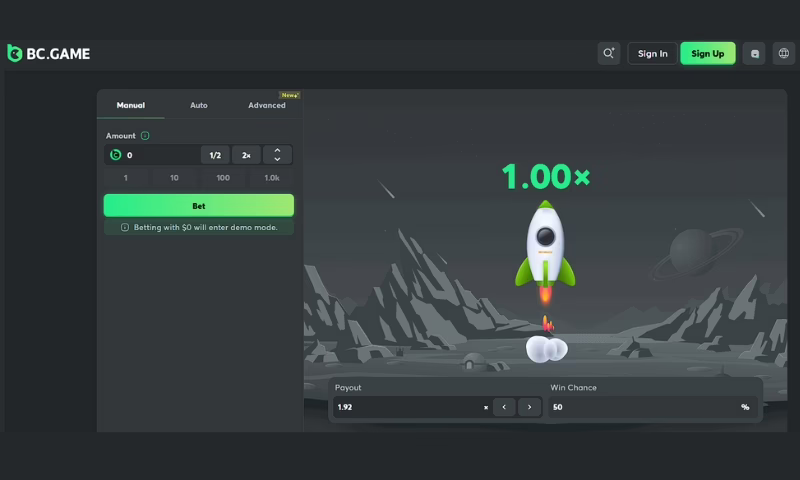The width and height of the screenshot is (800, 480).
Task: Click the BC.GAME logo
Action: point(48,54)
